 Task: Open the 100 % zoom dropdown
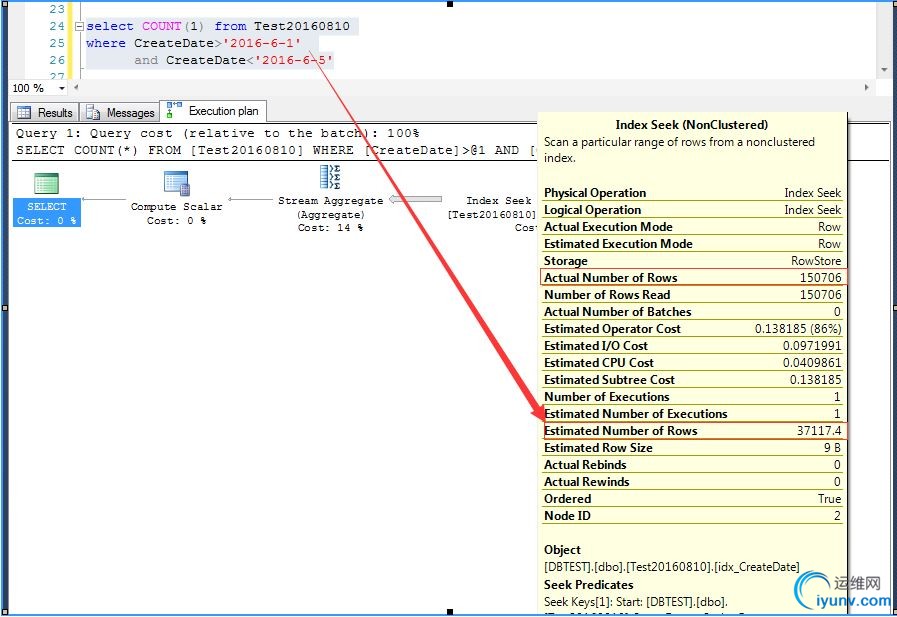62,88
